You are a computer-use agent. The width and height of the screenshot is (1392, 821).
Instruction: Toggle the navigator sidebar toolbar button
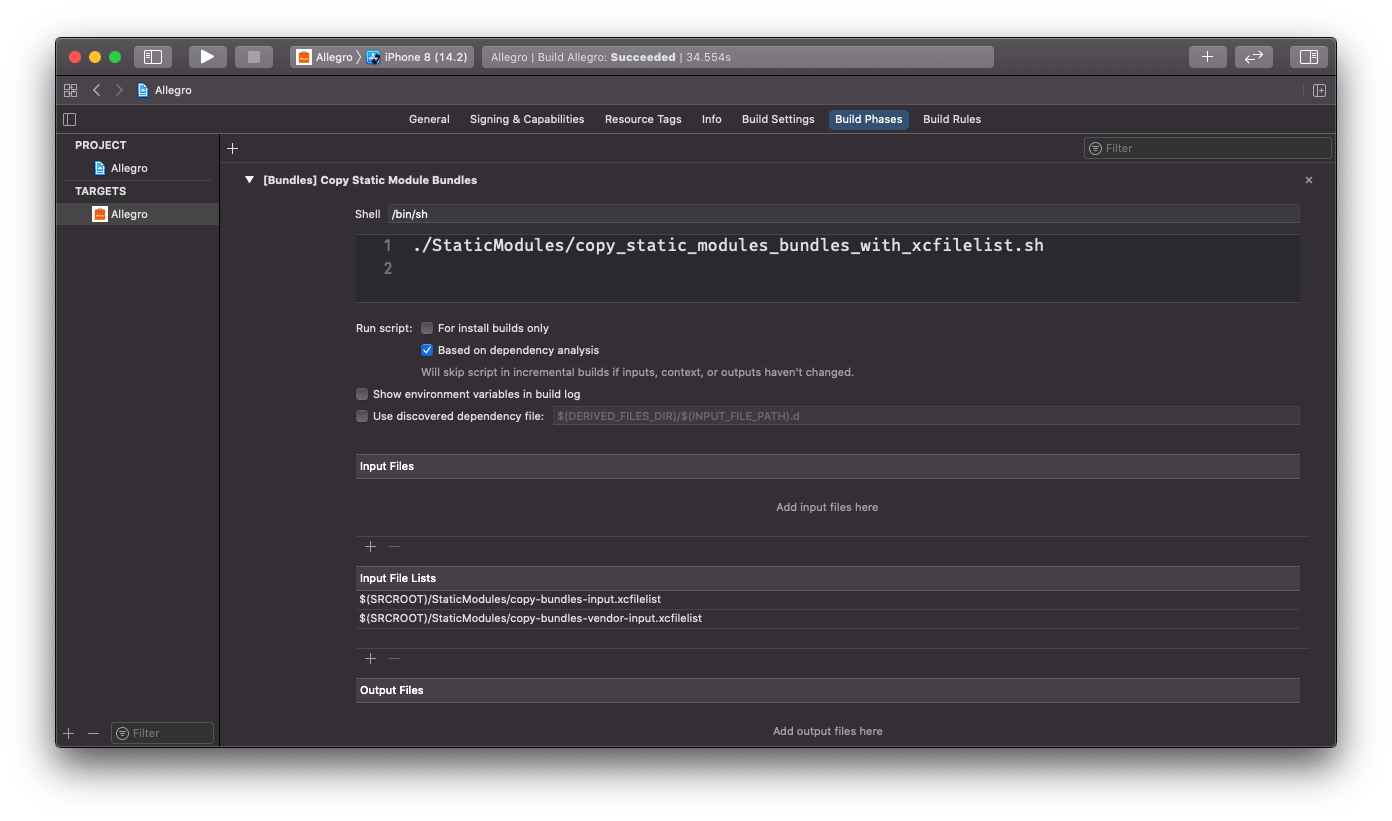[153, 57]
